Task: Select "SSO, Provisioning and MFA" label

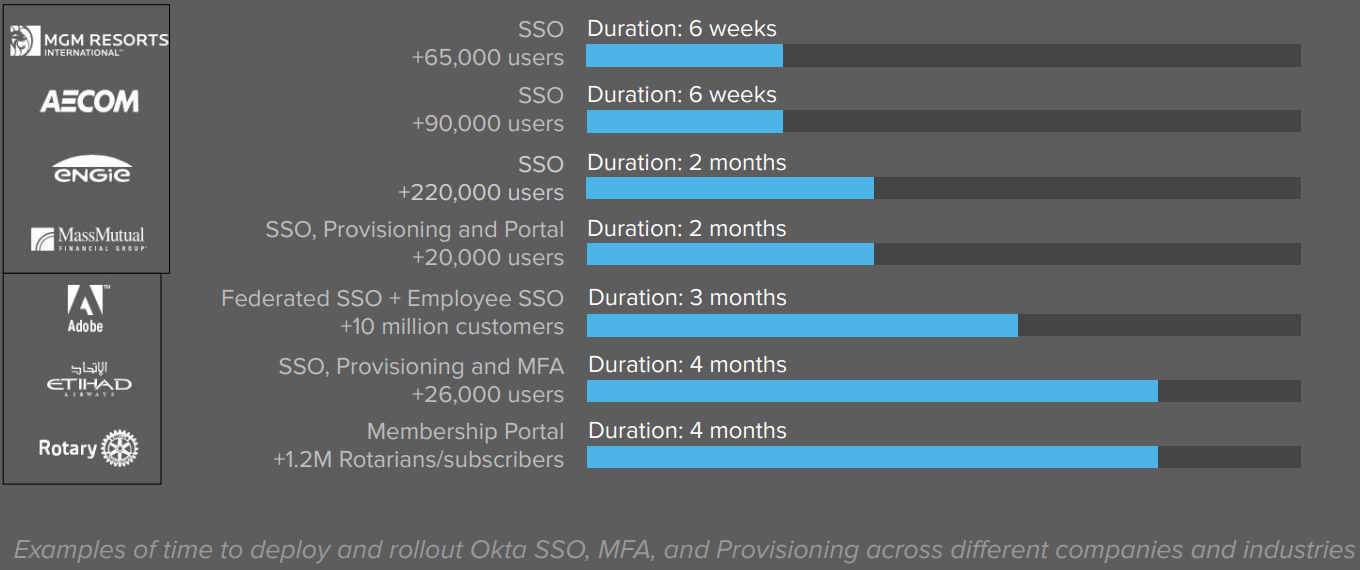Action: tap(421, 367)
